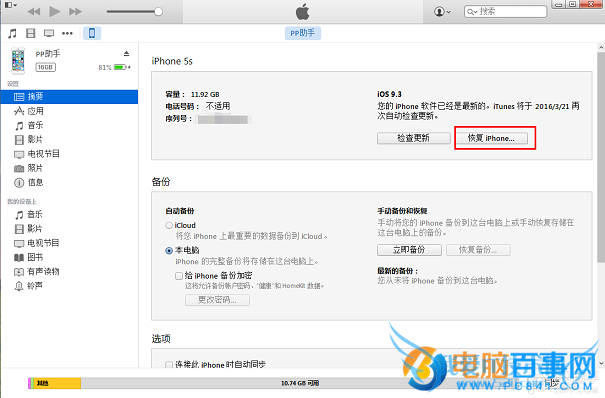Click the 16GB capacity badge
Screen dimensions: 605x398
pos(46,67)
